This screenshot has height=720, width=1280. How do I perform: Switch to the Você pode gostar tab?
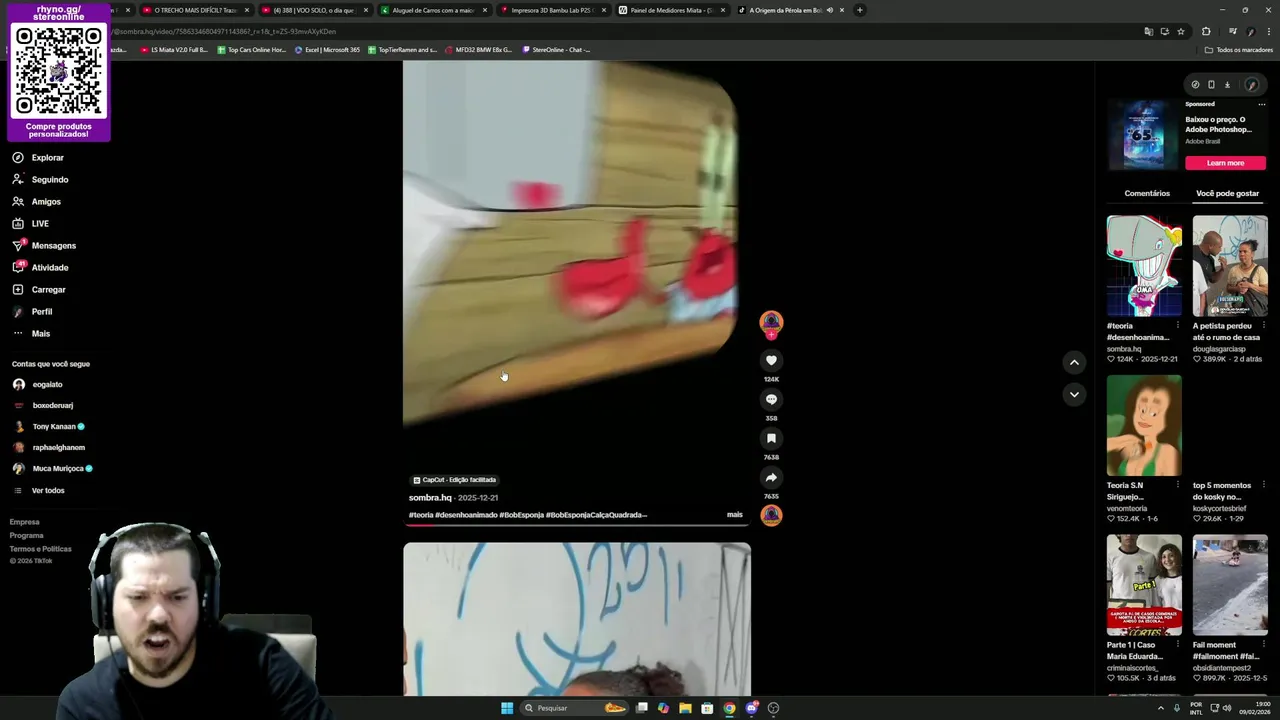[1227, 193]
